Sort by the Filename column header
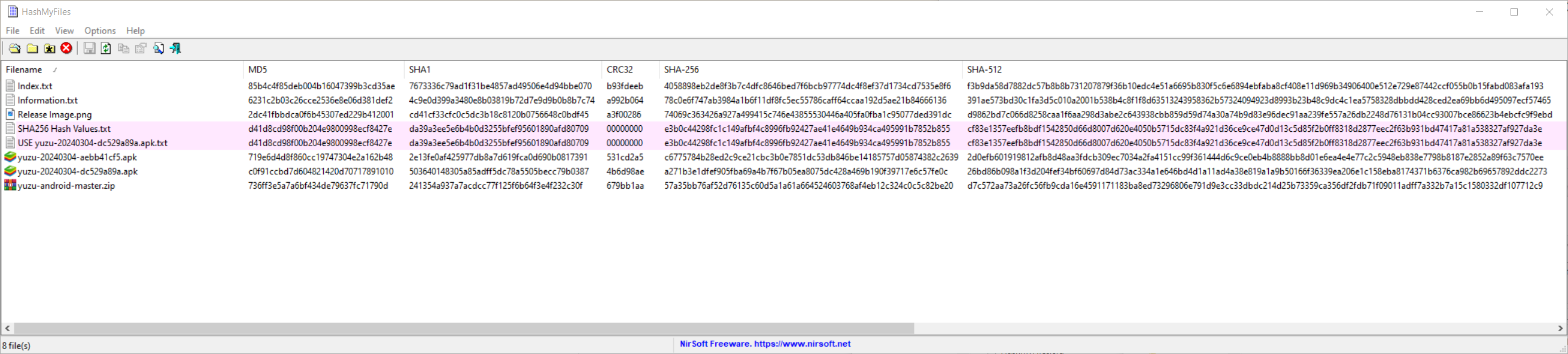Screen dimensions: 1568x354 tap(121, 69)
